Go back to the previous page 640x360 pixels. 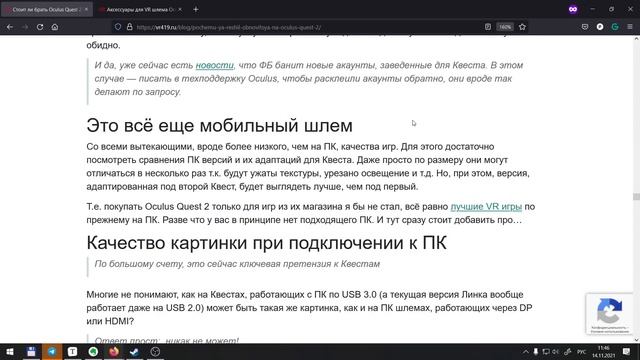click(10, 27)
